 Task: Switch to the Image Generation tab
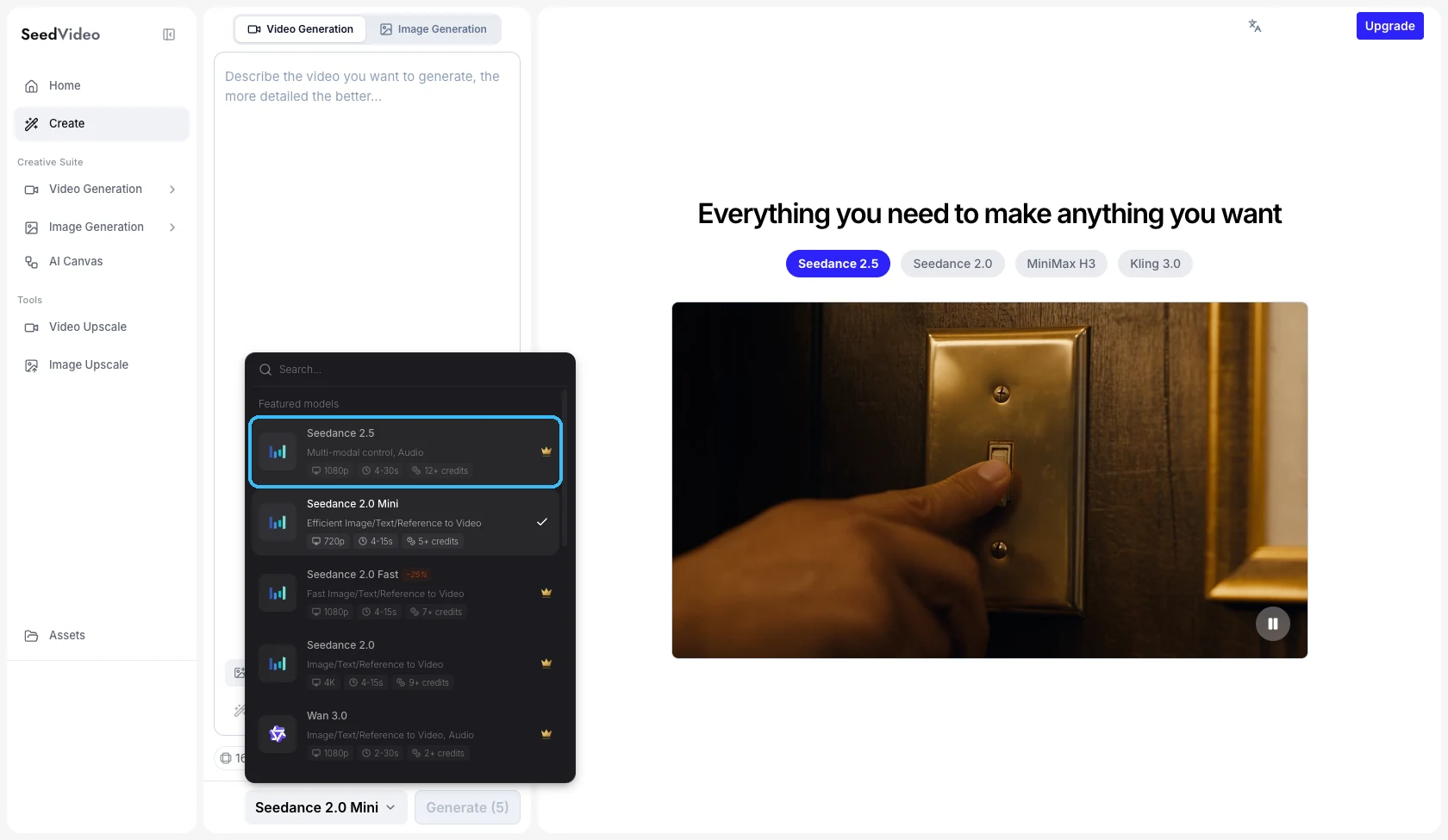tap(434, 29)
